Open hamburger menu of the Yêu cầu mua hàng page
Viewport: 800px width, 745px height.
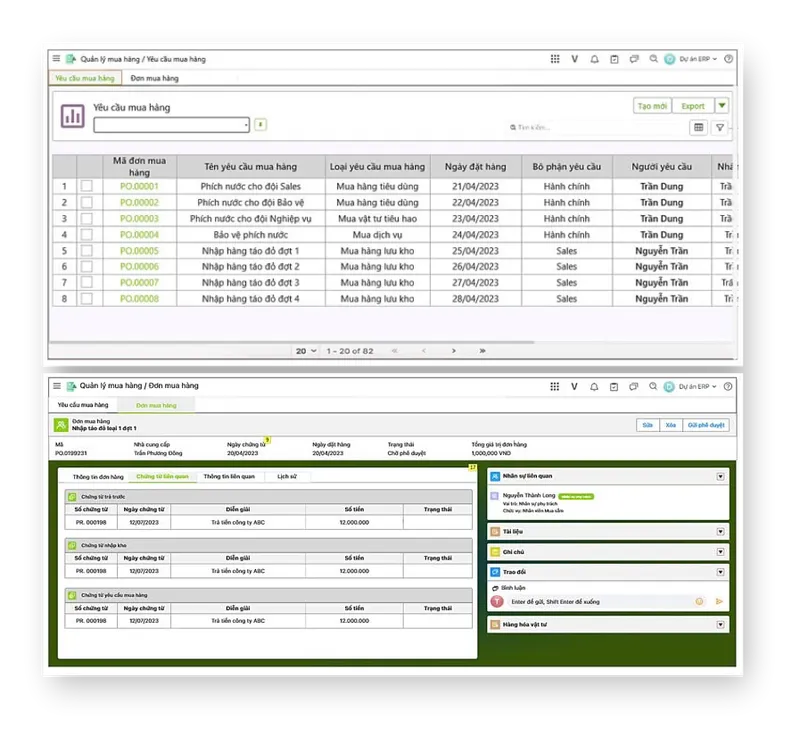(x=56, y=59)
